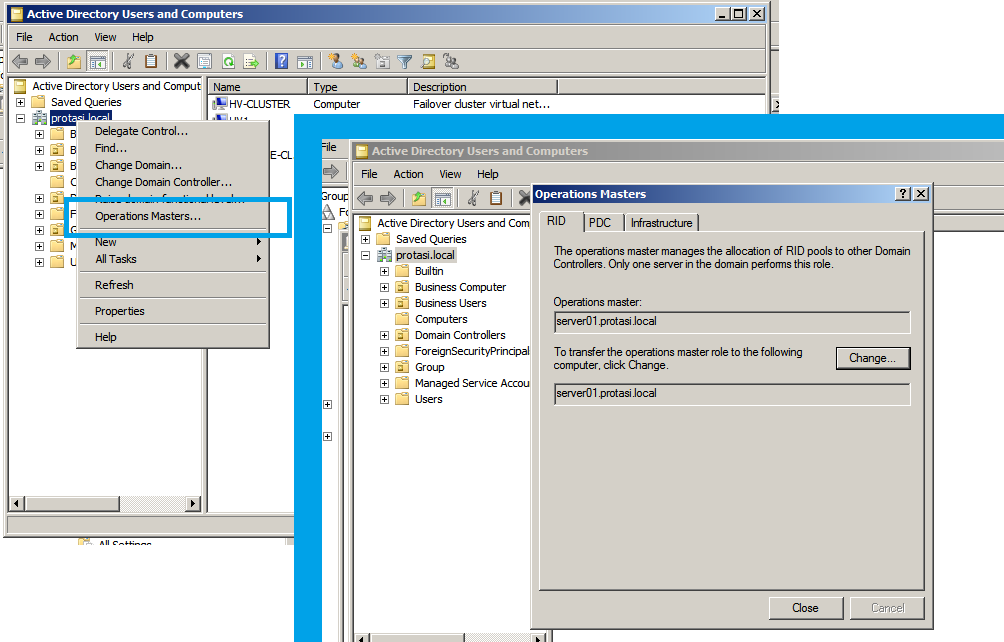Screen dimensions: 1004x642
Task: Open Action menu in window behind dialog
Action: pos(409,174)
